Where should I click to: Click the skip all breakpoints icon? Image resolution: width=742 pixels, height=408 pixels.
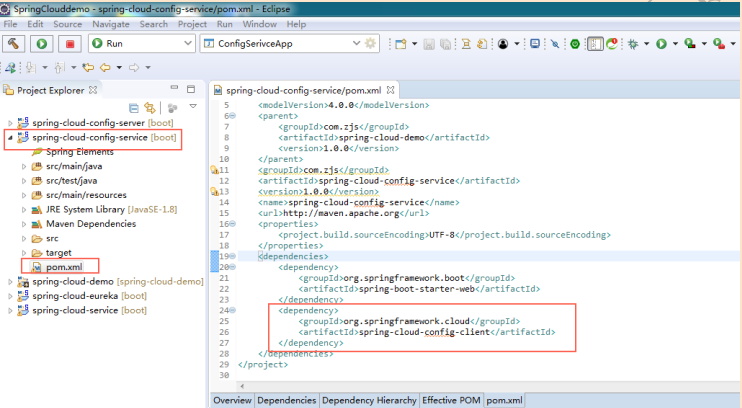pyautogui.click(x=555, y=44)
